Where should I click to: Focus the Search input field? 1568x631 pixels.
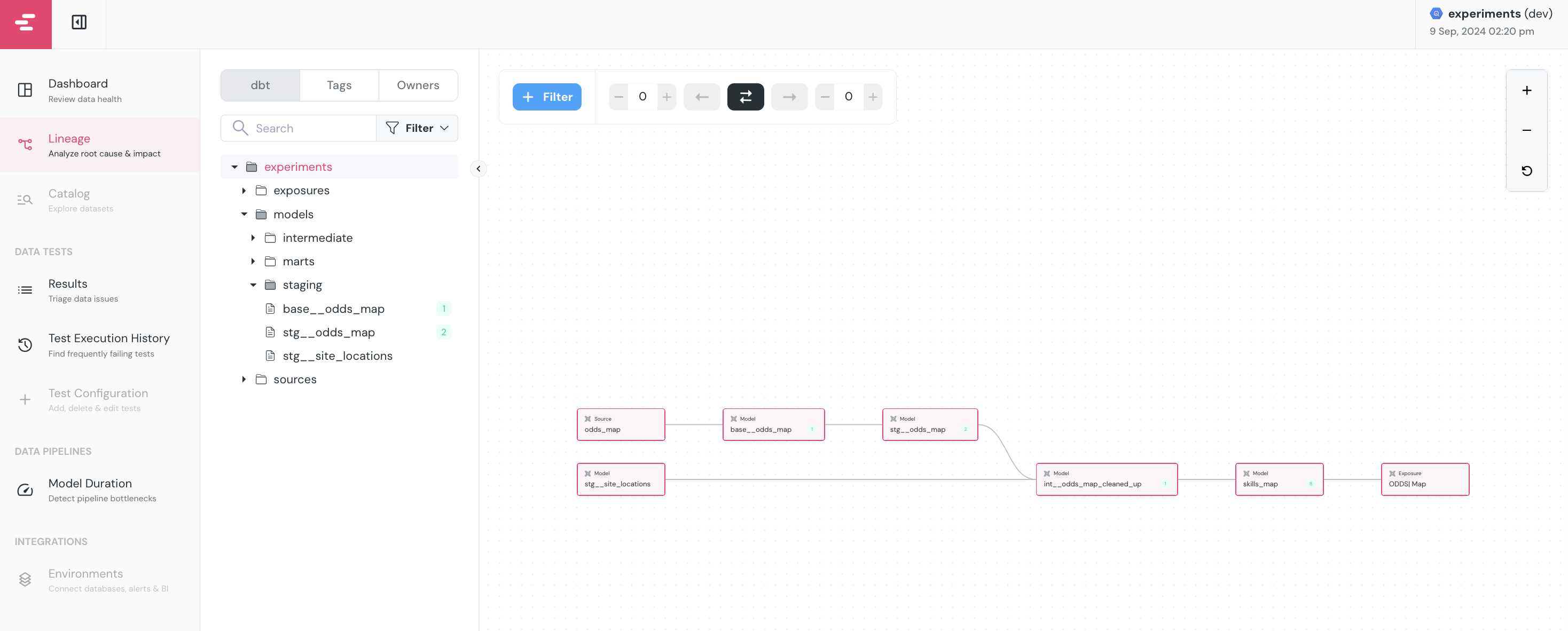pyautogui.click(x=298, y=128)
